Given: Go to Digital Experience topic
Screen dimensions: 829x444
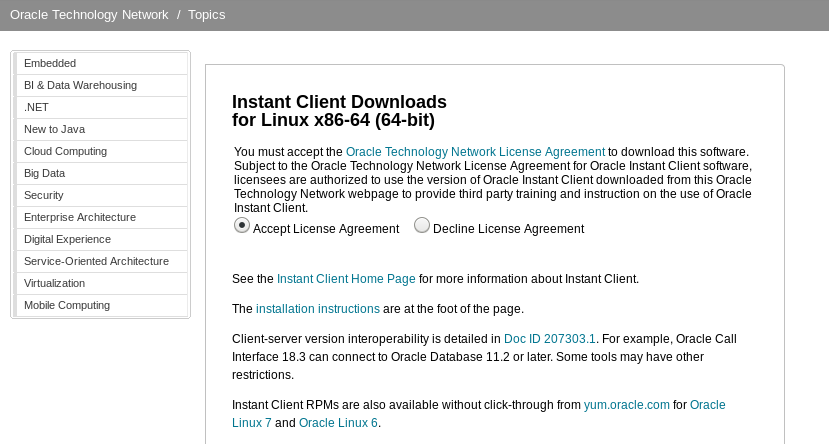Looking at the screenshot, I should pos(100,239).
